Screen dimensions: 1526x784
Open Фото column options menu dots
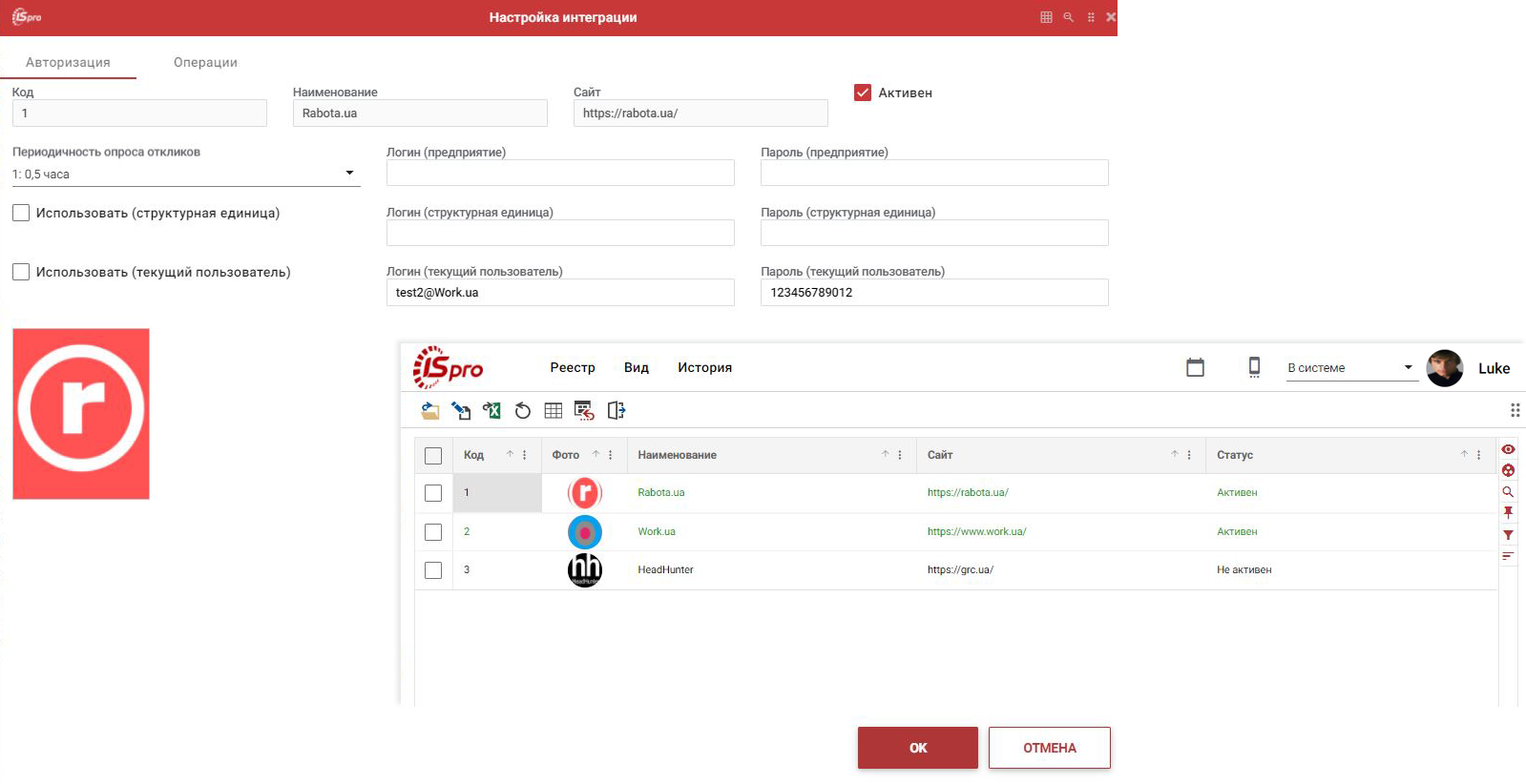[x=611, y=455]
